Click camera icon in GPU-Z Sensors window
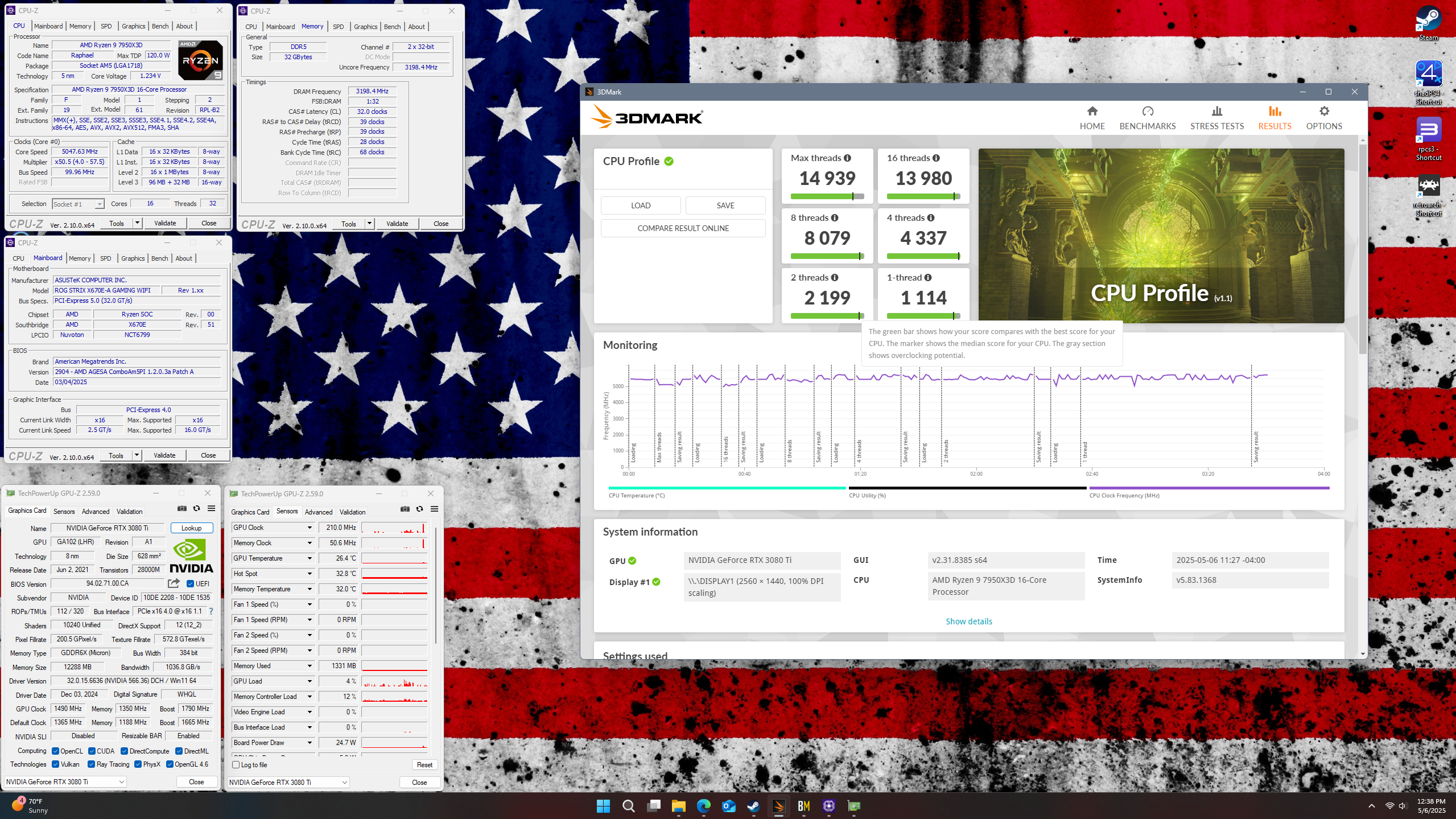1456x819 pixels. pos(405,509)
